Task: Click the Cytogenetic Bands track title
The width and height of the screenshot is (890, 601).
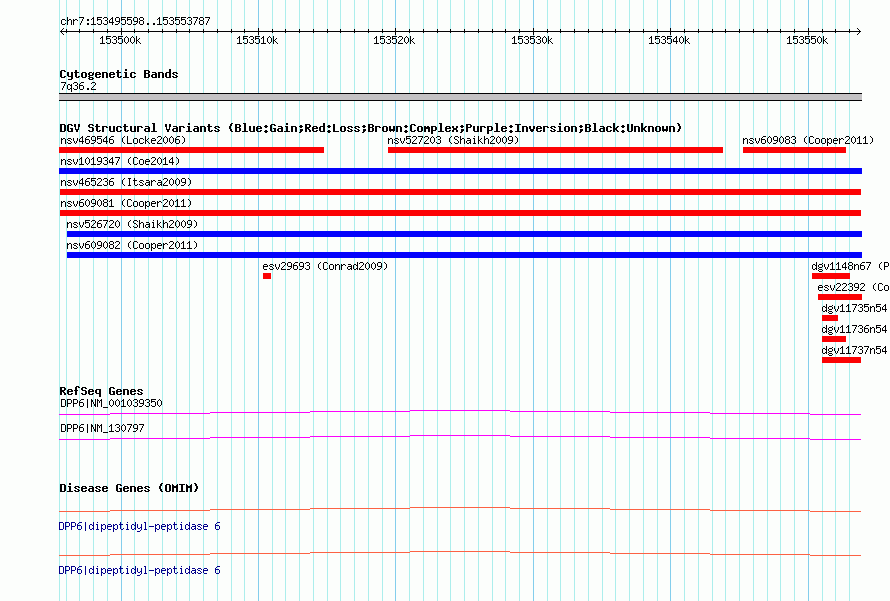Action: pyautogui.click(x=119, y=74)
